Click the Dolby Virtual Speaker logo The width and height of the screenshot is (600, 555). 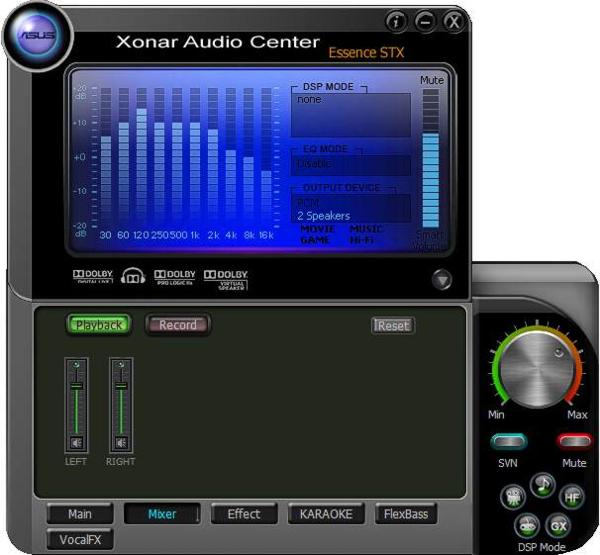[226, 279]
